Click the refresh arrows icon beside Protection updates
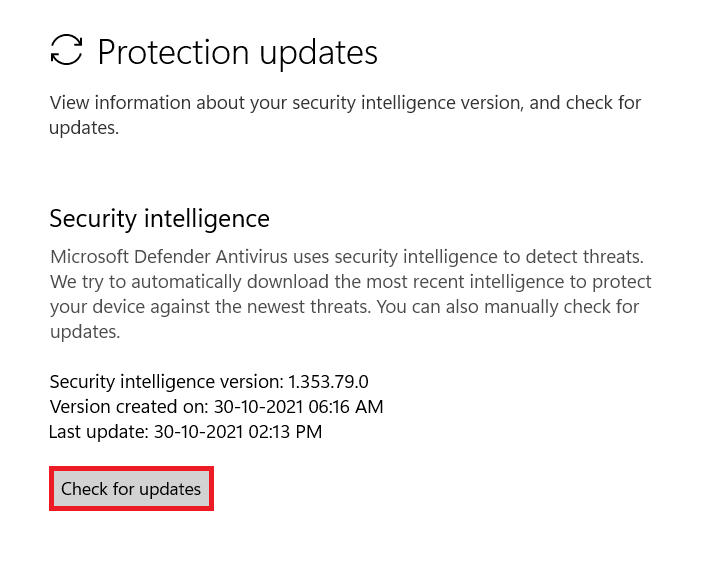Image resolution: width=716 pixels, height=568 pixels. [67, 50]
